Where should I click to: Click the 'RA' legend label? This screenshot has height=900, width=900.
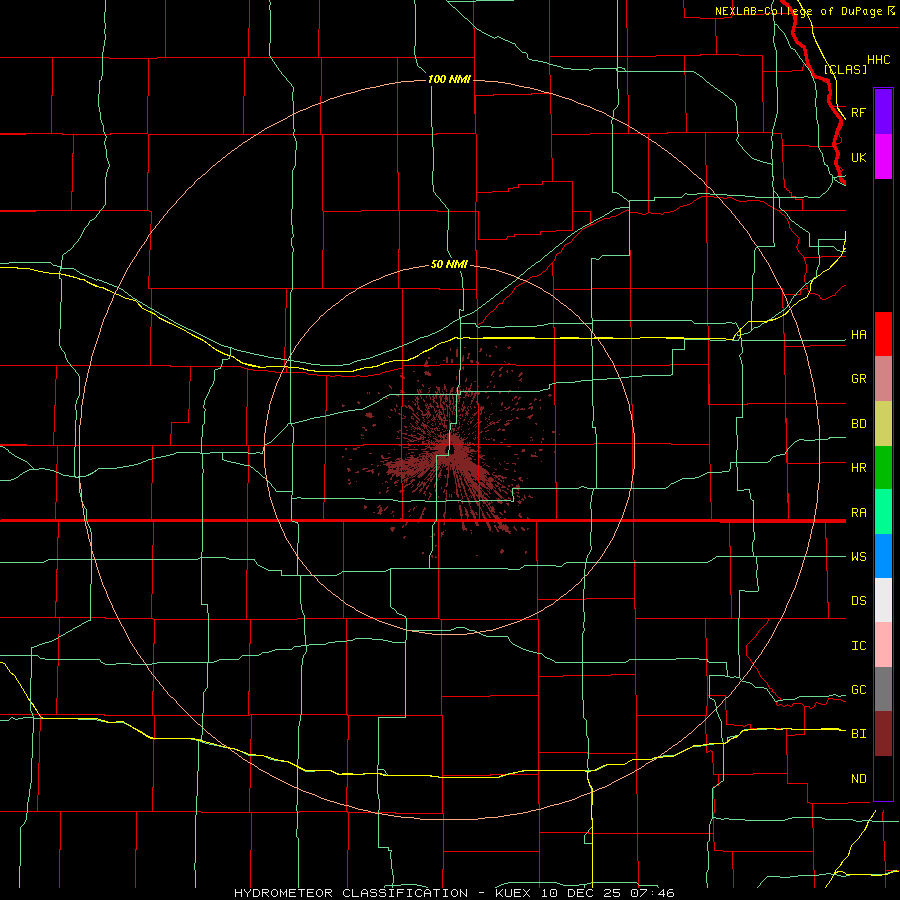858,513
